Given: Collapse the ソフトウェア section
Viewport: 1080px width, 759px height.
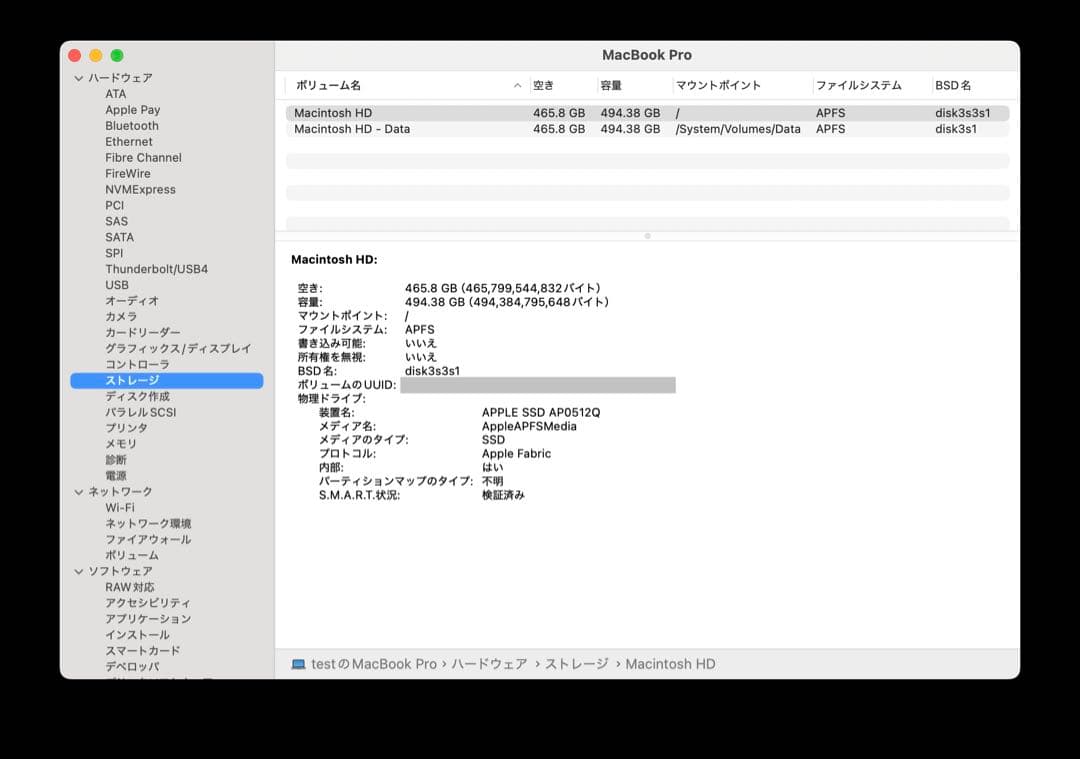Looking at the screenshot, I should click(x=78, y=571).
